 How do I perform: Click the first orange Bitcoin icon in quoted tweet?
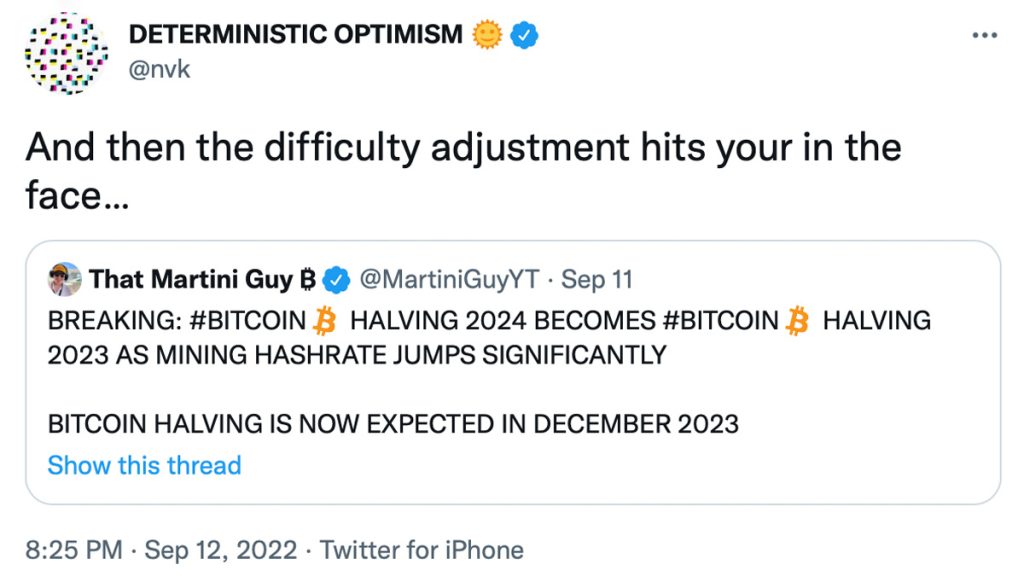323,321
